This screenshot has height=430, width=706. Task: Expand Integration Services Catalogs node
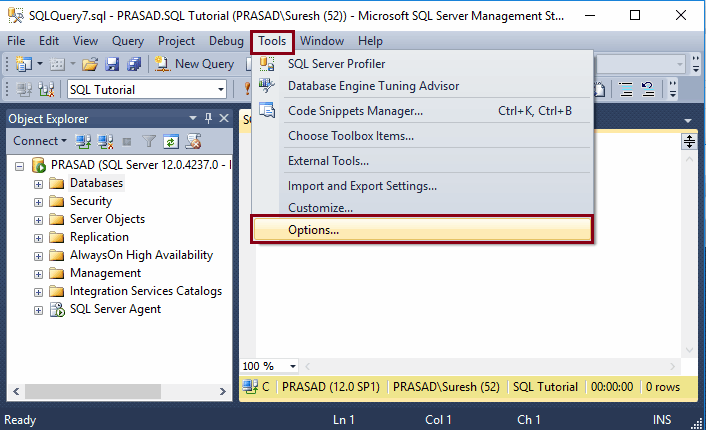(x=38, y=292)
